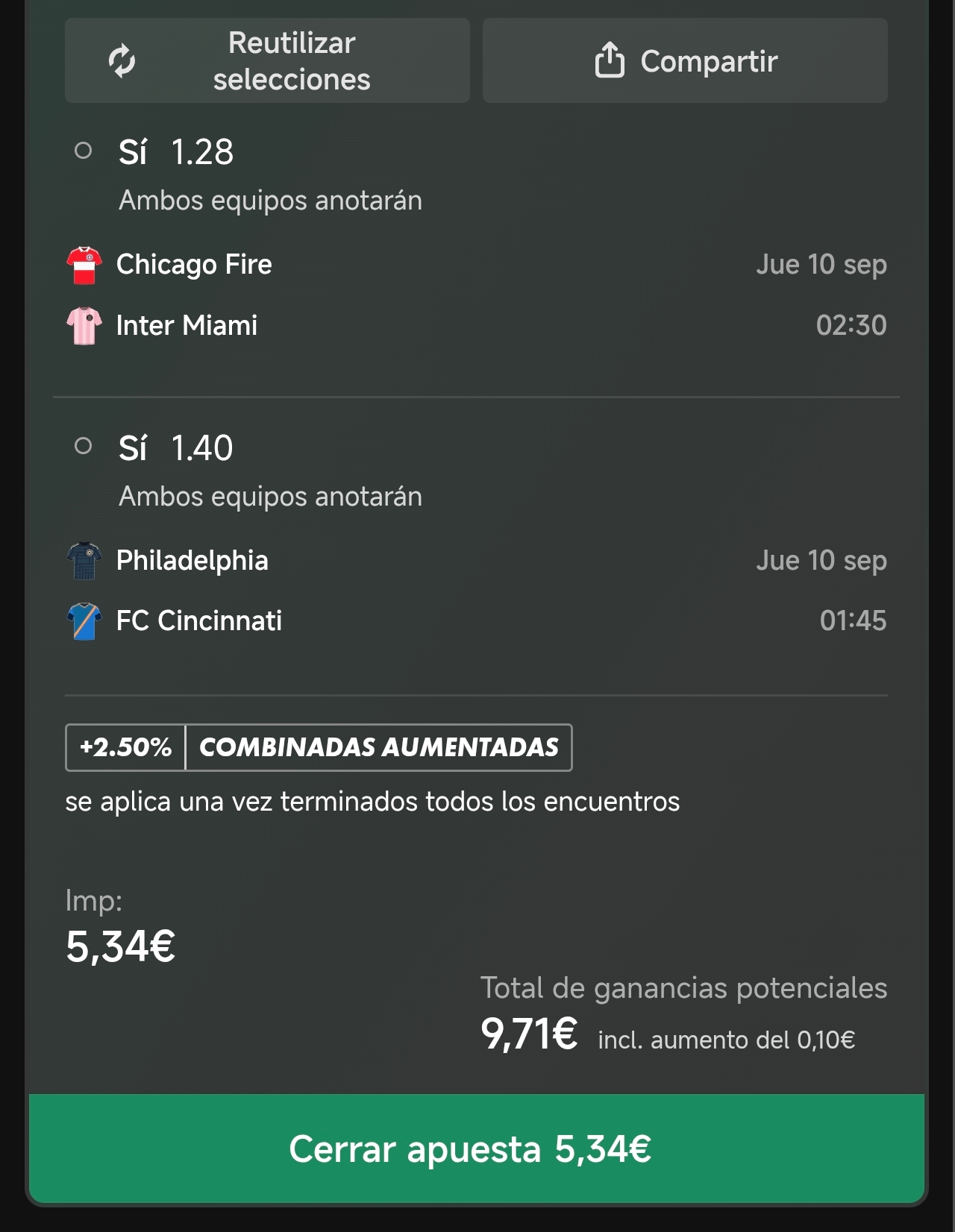This screenshot has width=955, height=1232.
Task: Tap the 9,71€ potential winnings amount
Action: pos(529,1034)
